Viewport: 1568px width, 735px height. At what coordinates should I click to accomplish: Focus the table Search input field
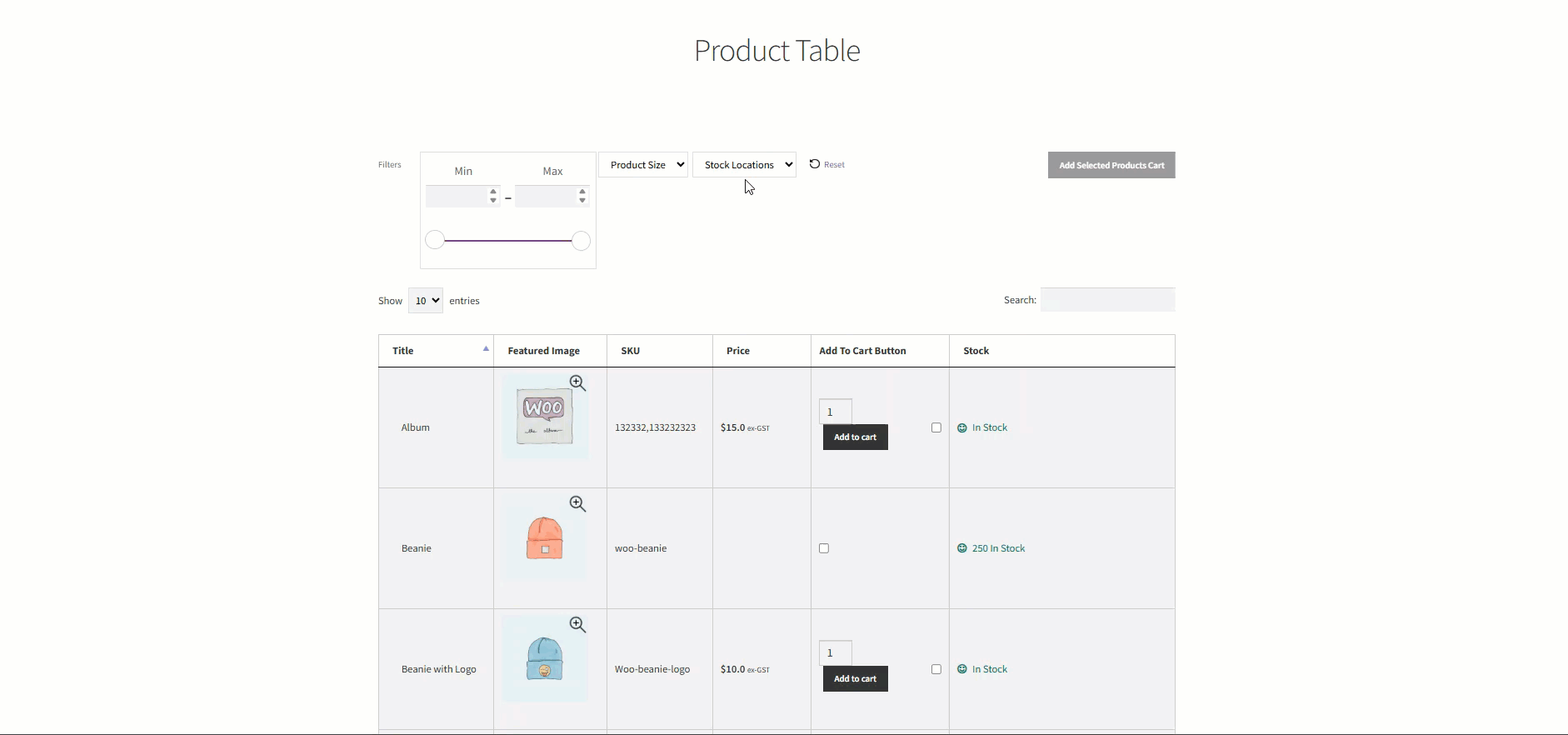(x=1107, y=300)
